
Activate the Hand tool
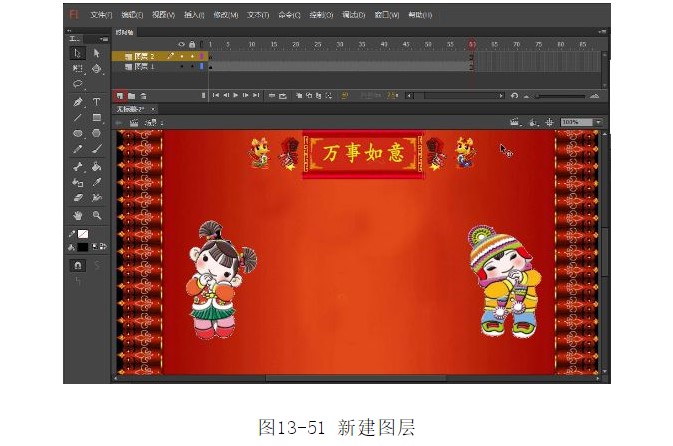coord(78,215)
